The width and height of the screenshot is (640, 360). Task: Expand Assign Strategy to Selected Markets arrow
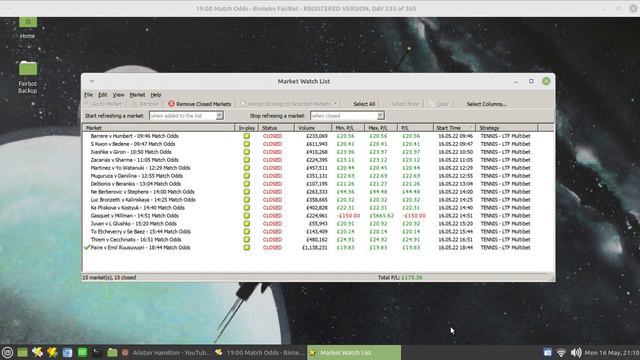[336, 104]
